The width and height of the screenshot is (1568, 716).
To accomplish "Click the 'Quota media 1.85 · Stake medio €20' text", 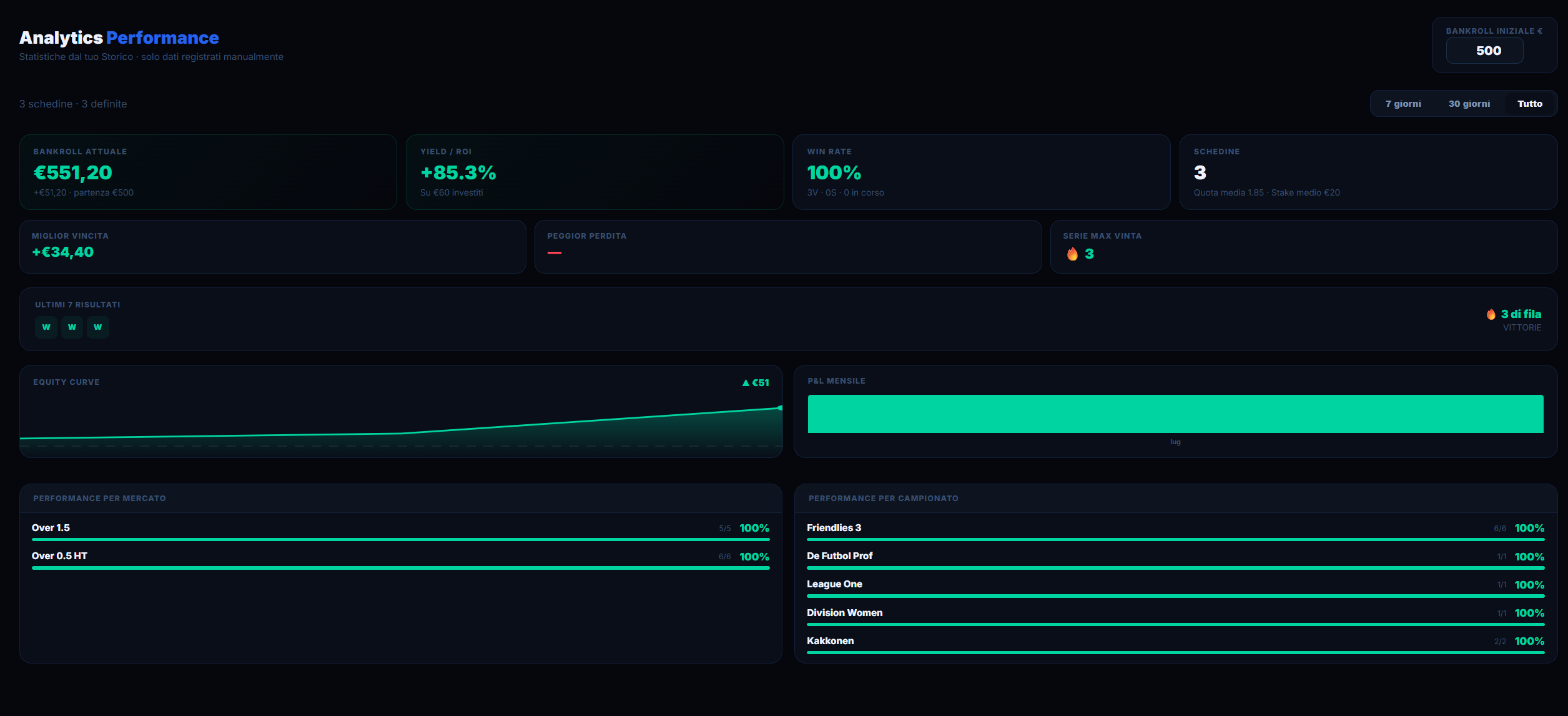I will 1266,192.
